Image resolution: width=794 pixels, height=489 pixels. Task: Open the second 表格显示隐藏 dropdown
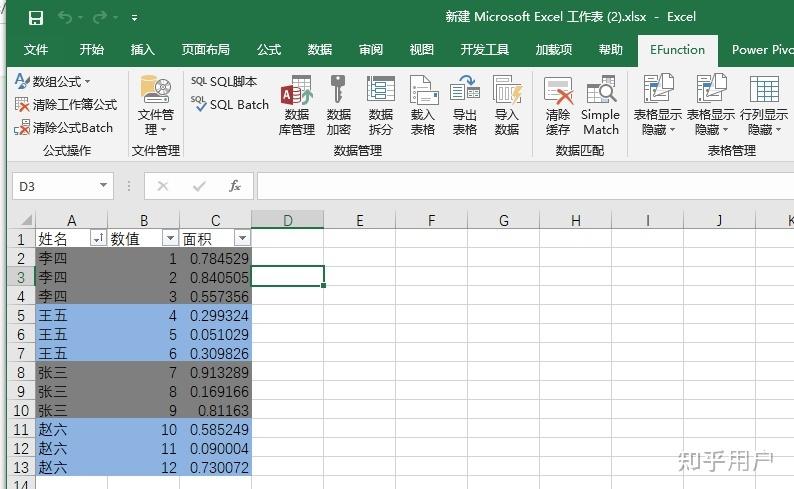click(710, 106)
